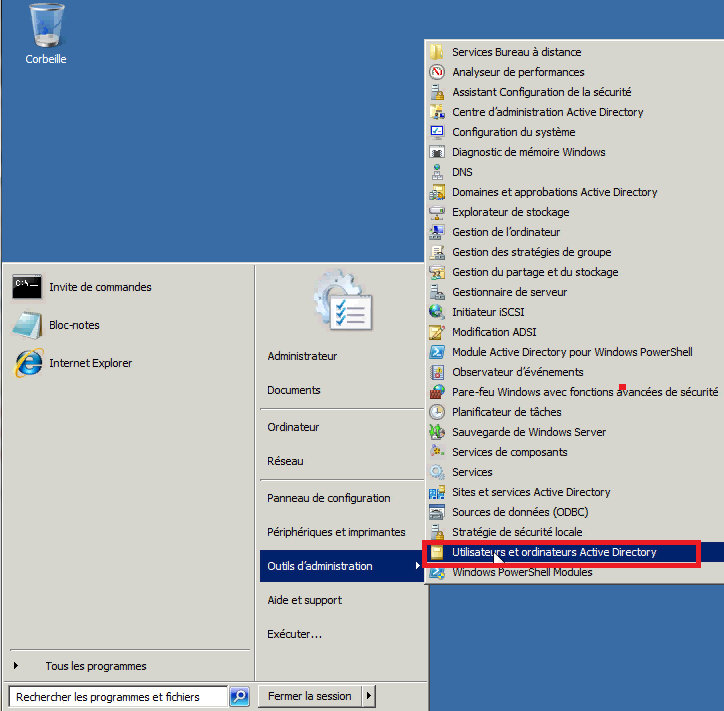Click the Pare-feu Windows firewall icon
Screen dimensions: 724x711
(x=437, y=392)
